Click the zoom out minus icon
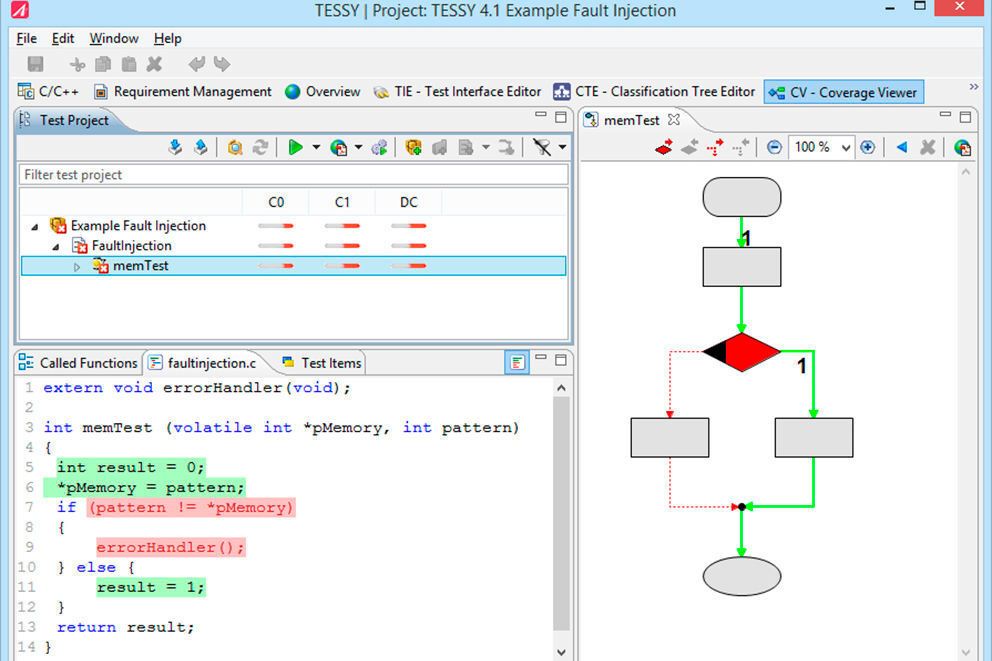The image size is (992, 661). [774, 148]
